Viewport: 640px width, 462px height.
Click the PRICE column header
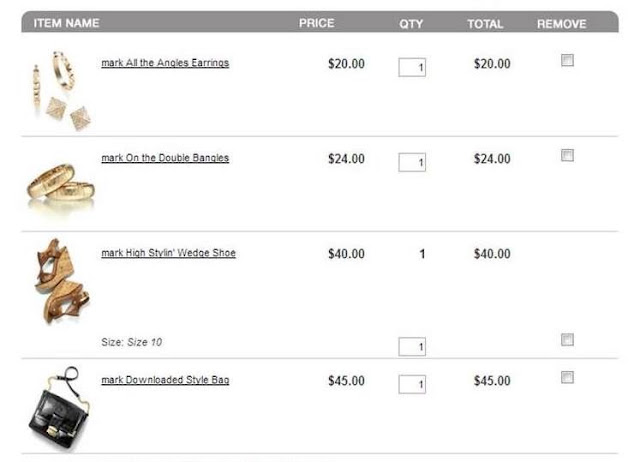(316, 23)
